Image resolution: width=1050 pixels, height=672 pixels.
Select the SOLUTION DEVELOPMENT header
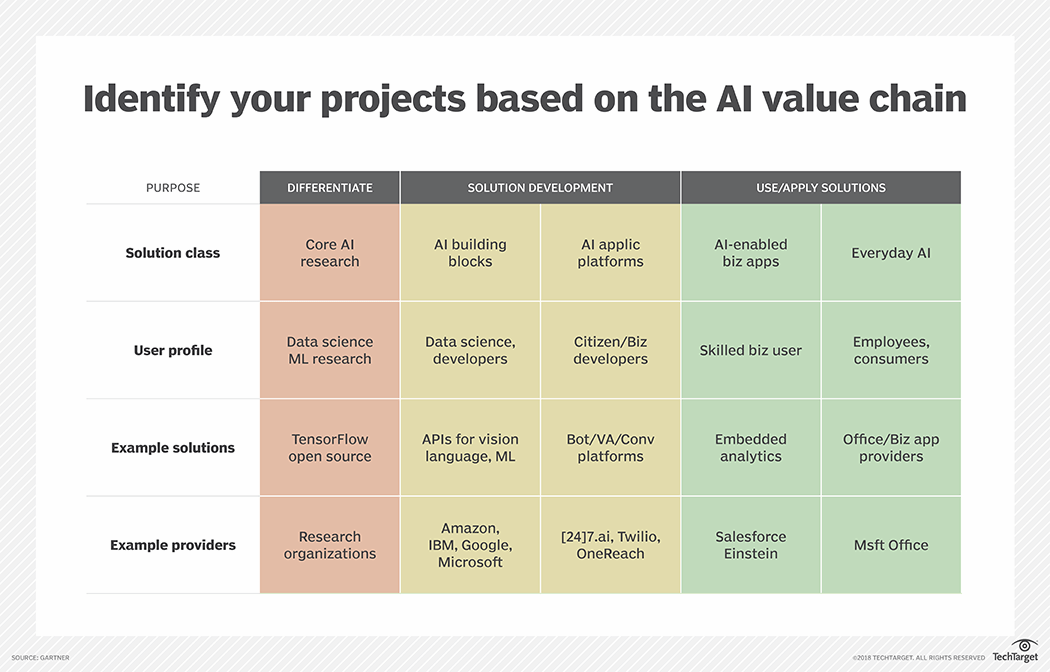point(540,188)
